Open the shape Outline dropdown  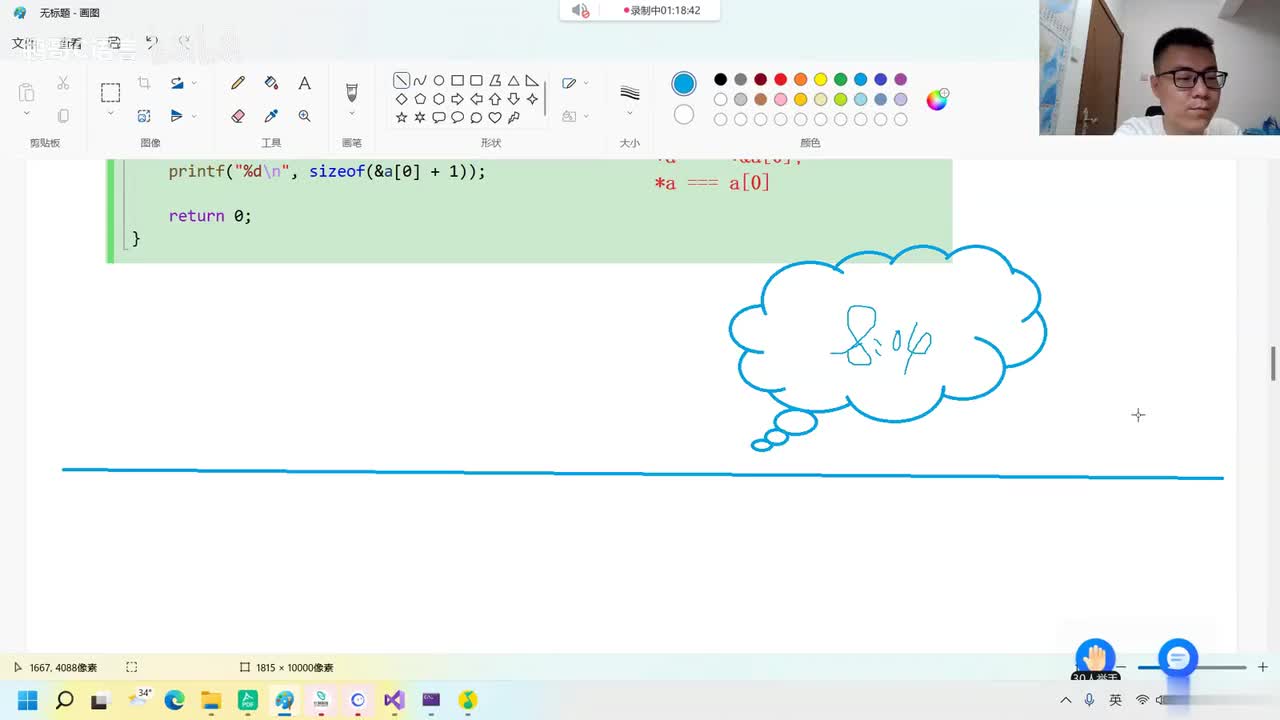pyautogui.click(x=575, y=83)
